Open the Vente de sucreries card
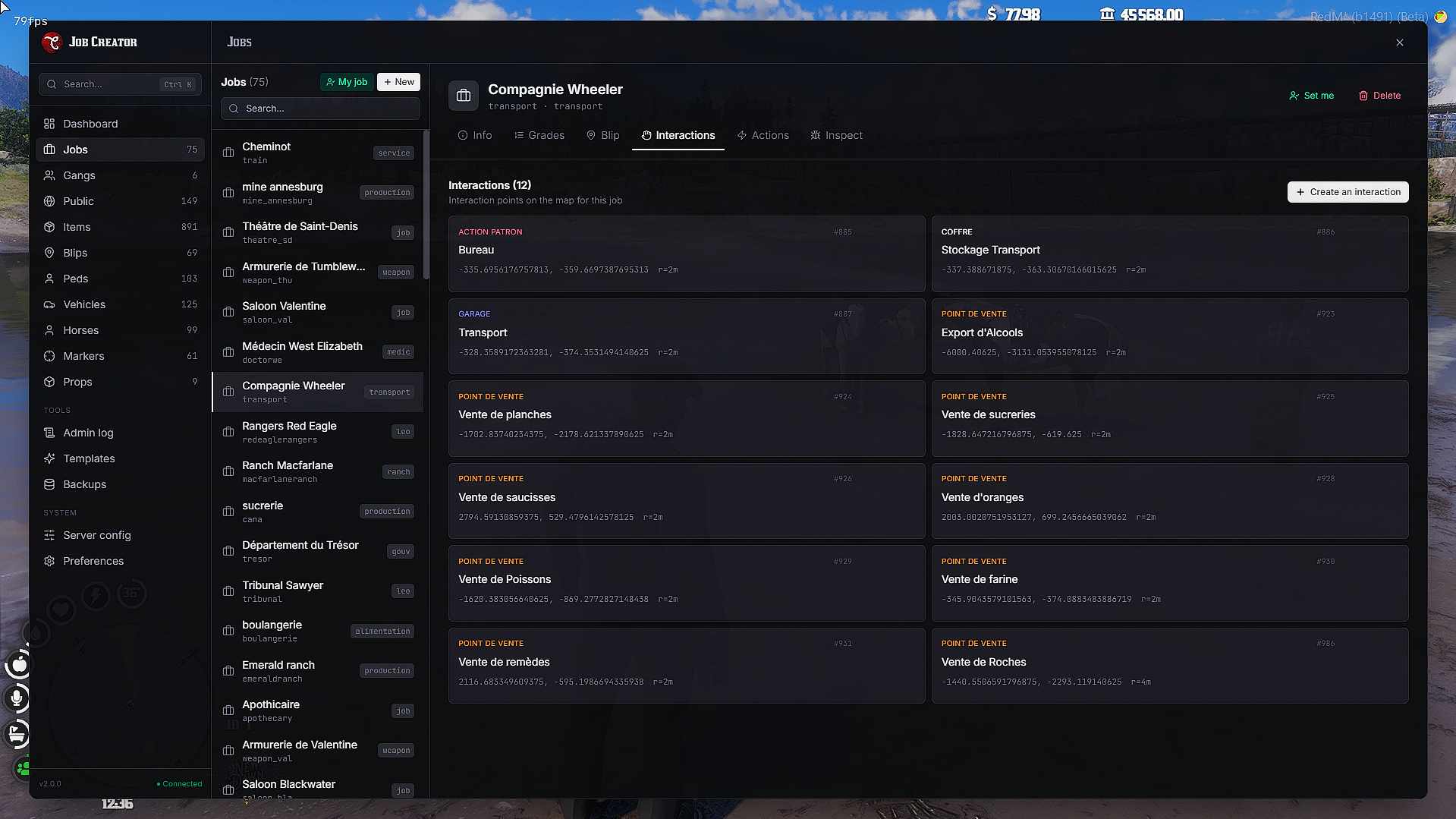Image resolution: width=1456 pixels, height=819 pixels. (x=1170, y=419)
